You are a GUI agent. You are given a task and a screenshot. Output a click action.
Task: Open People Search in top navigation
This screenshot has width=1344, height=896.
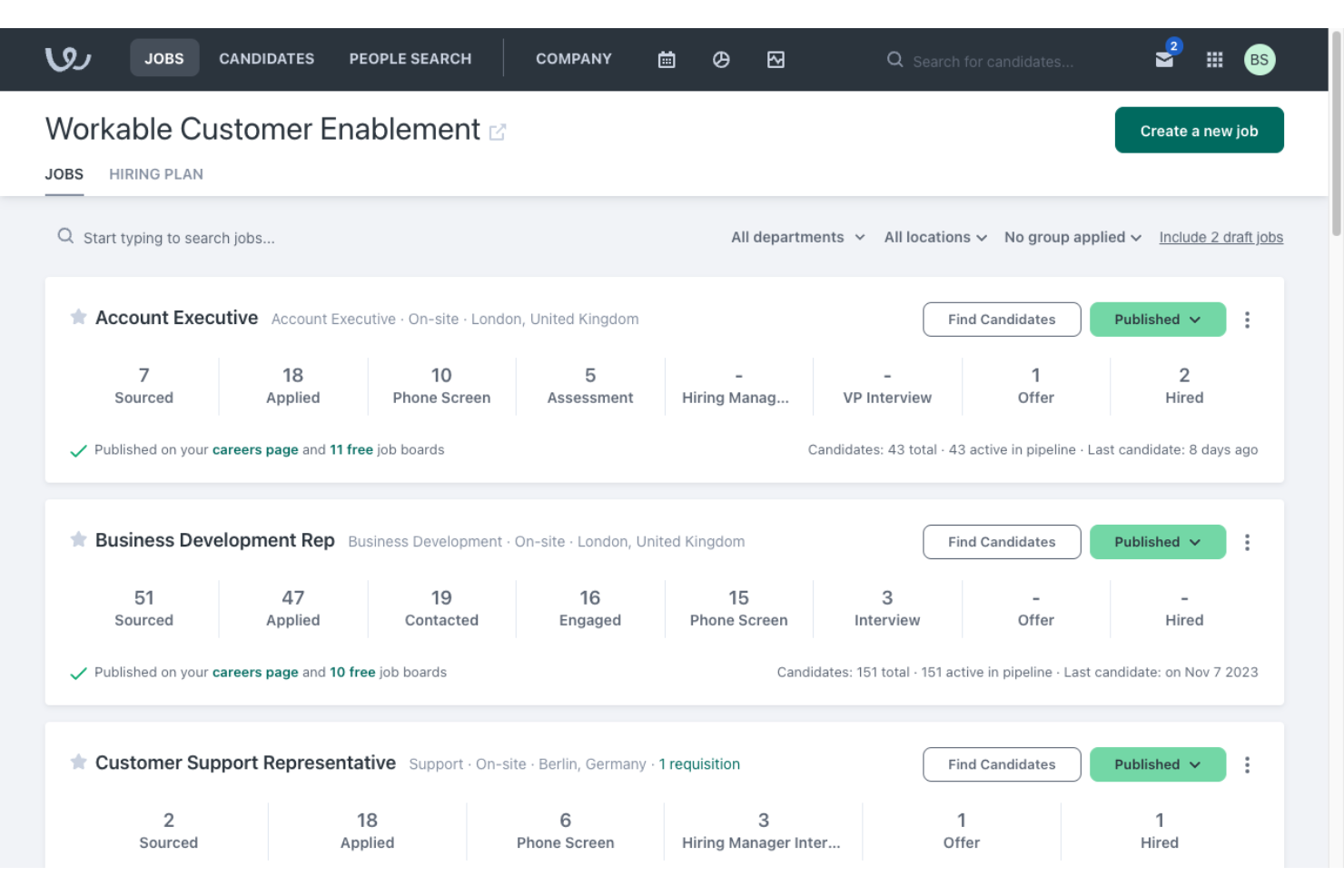[410, 58]
